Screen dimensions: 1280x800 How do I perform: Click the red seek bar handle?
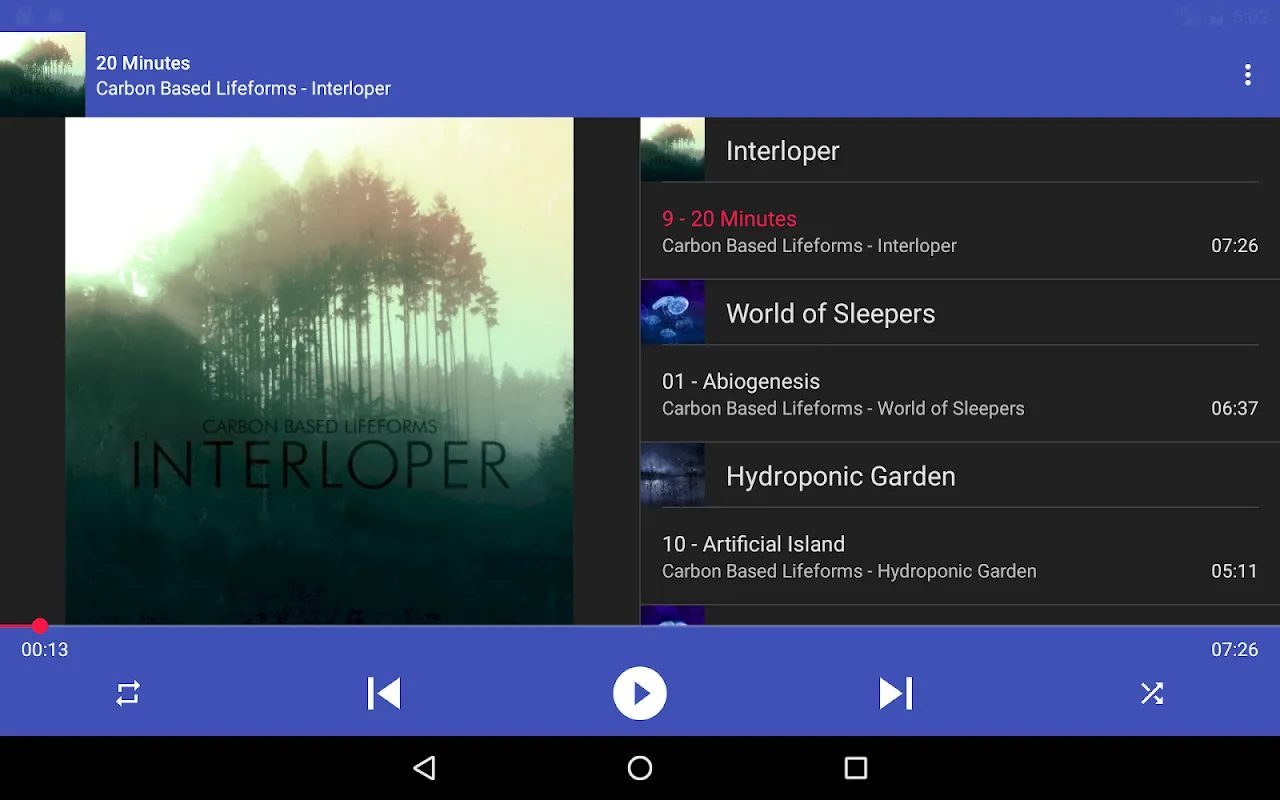(39, 626)
